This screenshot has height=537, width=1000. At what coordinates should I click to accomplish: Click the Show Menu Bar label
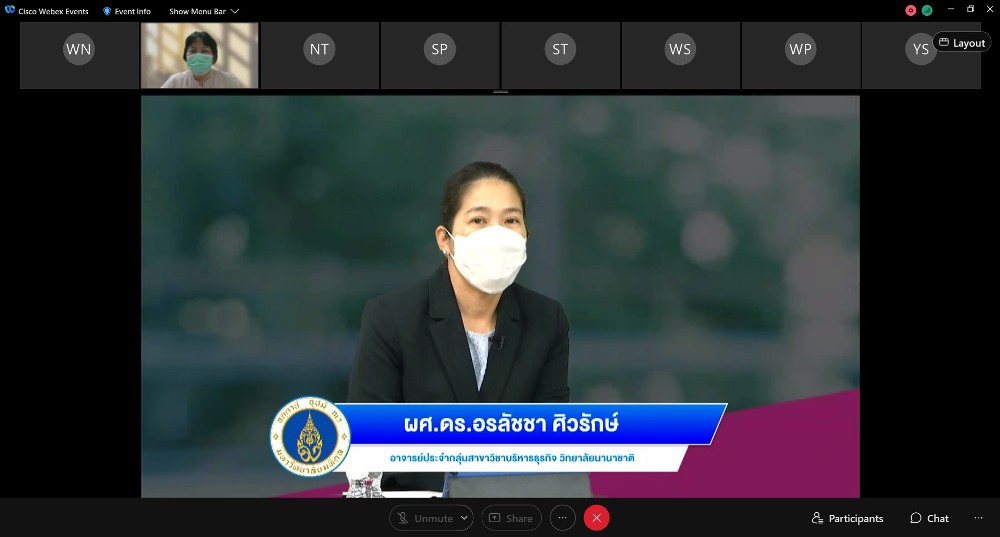[197, 11]
